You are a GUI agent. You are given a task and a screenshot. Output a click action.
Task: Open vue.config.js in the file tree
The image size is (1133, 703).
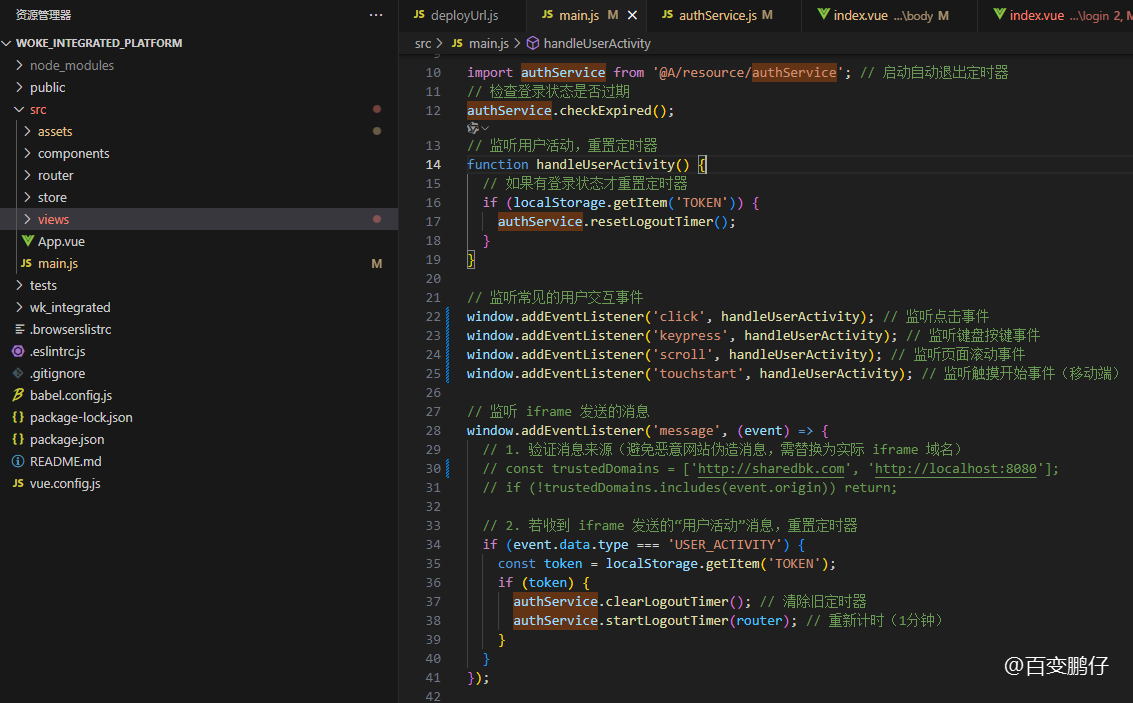[65, 483]
